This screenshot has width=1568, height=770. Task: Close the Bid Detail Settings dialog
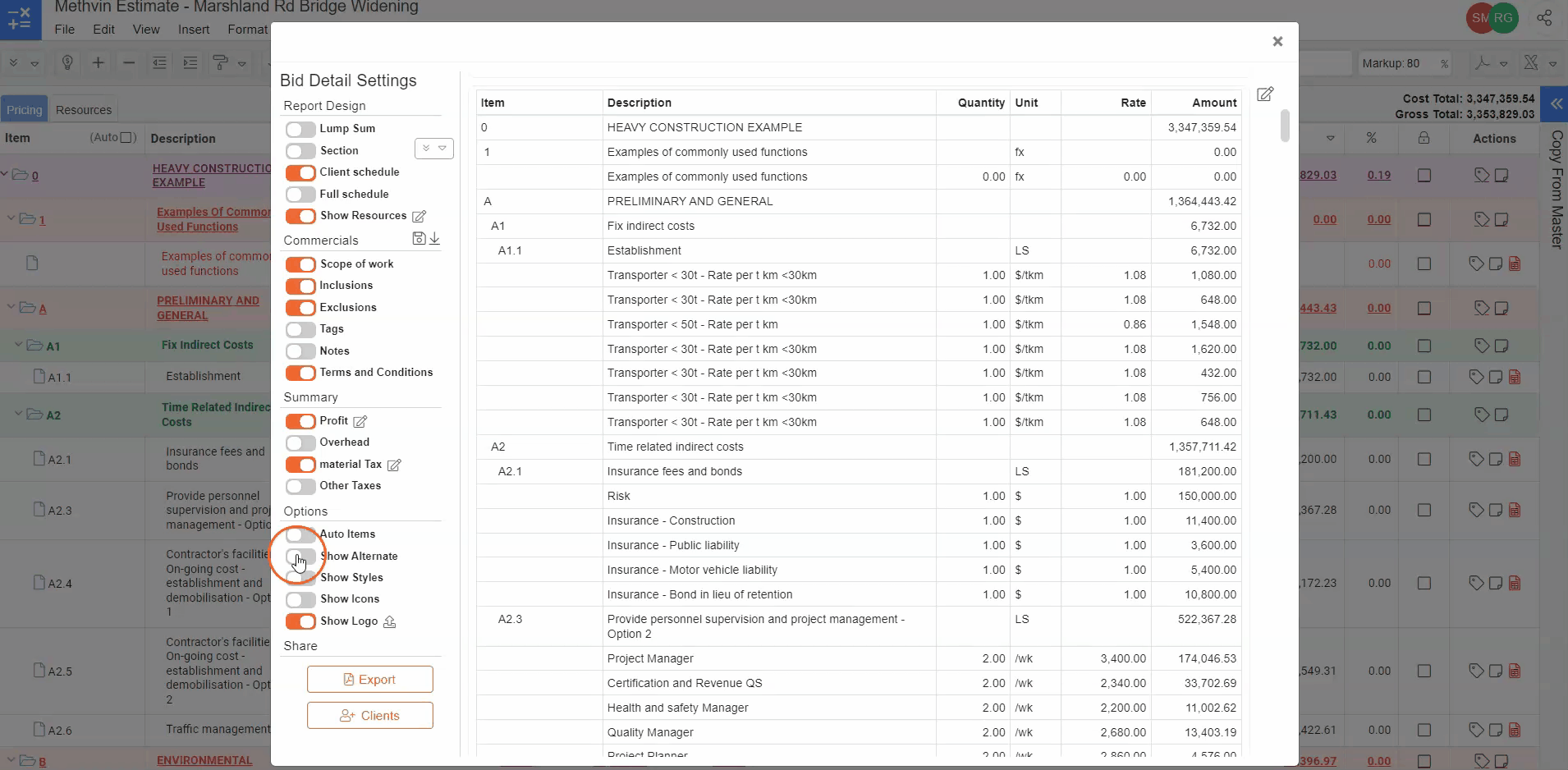coord(1277,42)
